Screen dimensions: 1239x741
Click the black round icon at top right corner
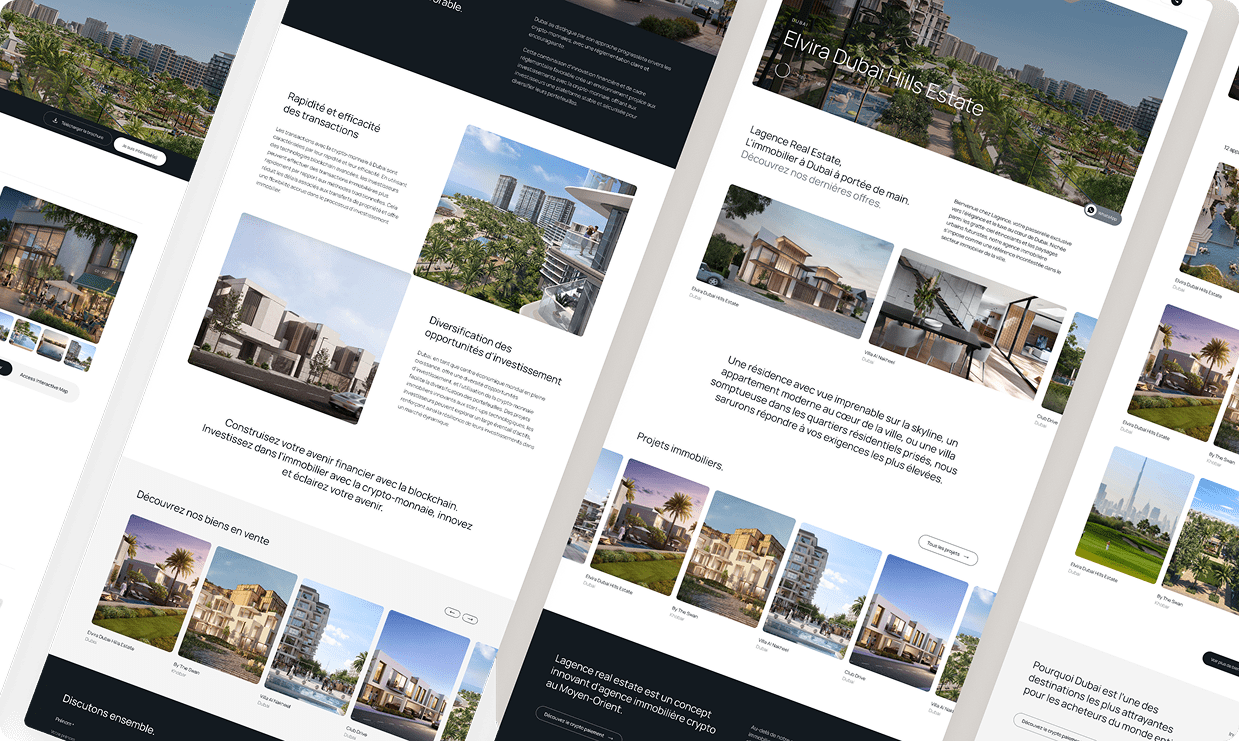point(1177,2)
